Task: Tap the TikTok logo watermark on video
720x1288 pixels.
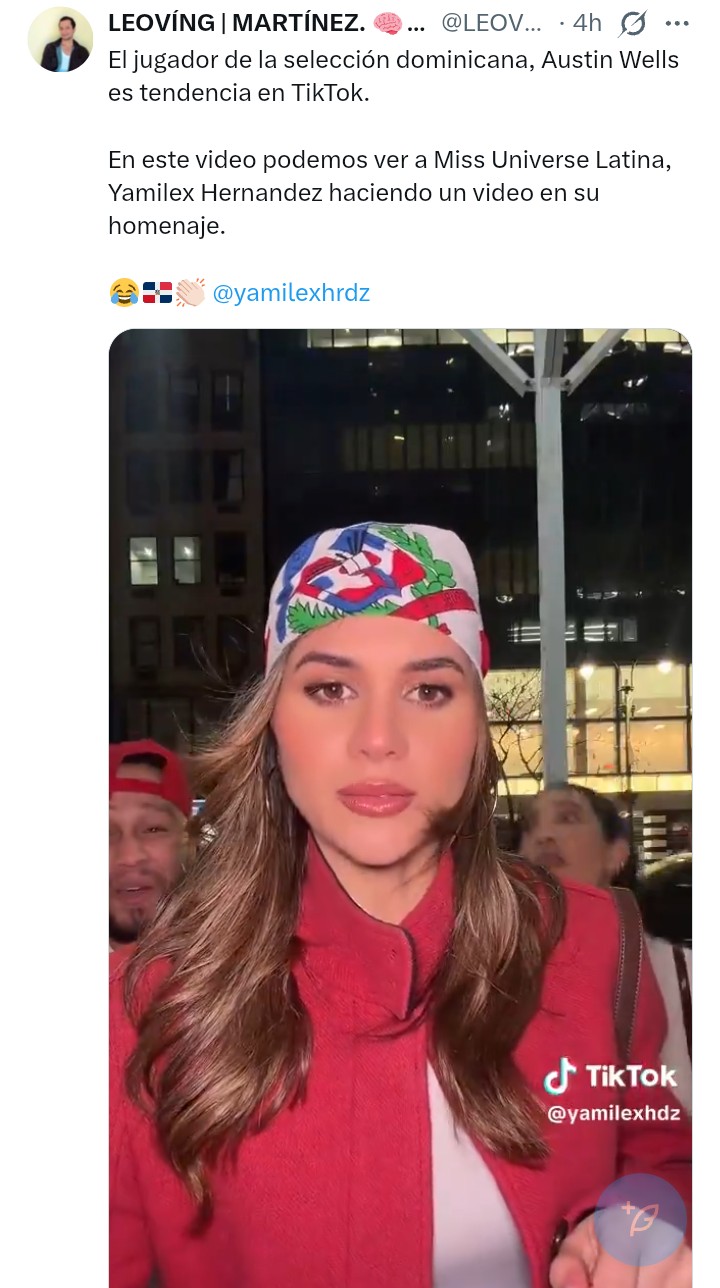Action: (610, 1077)
